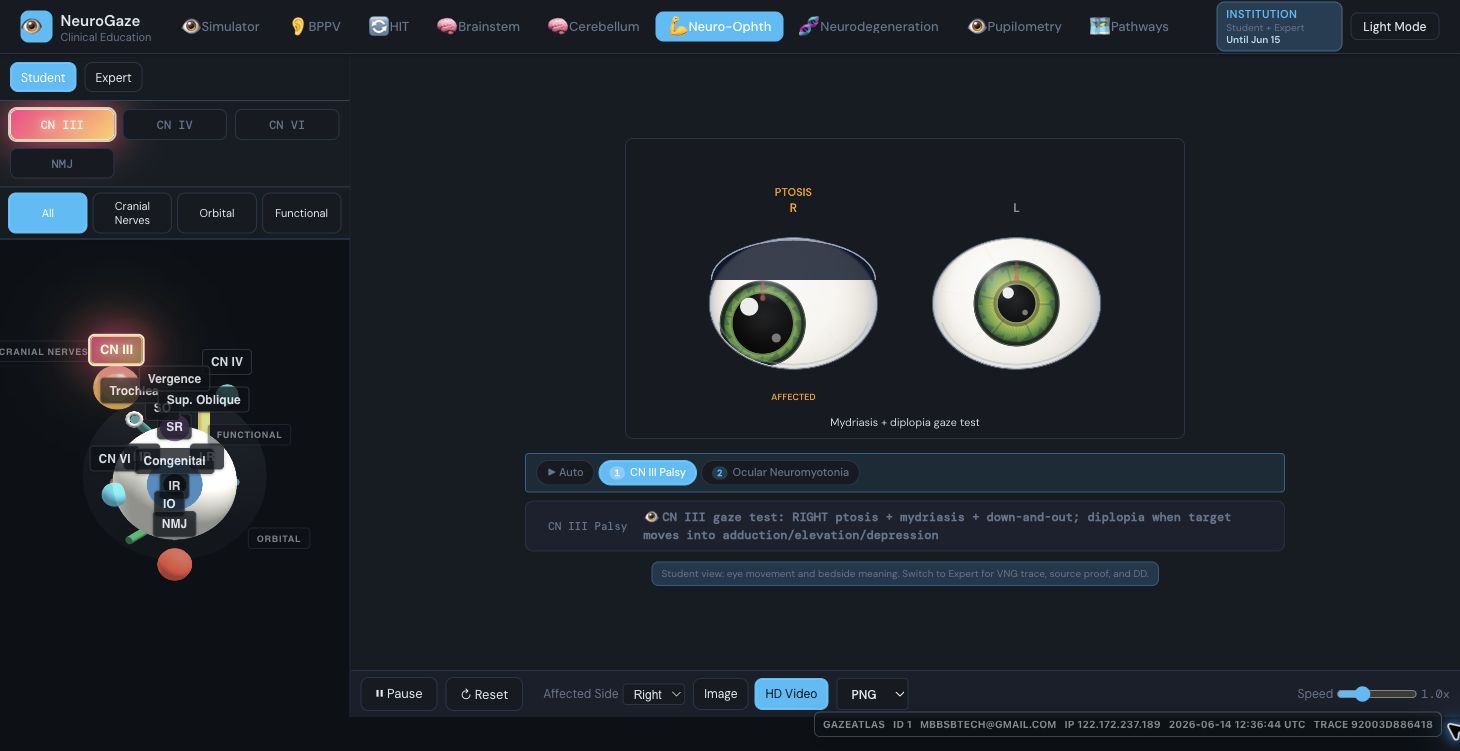Toggle Light Mode
This screenshot has width=1460, height=751.
(1394, 26)
